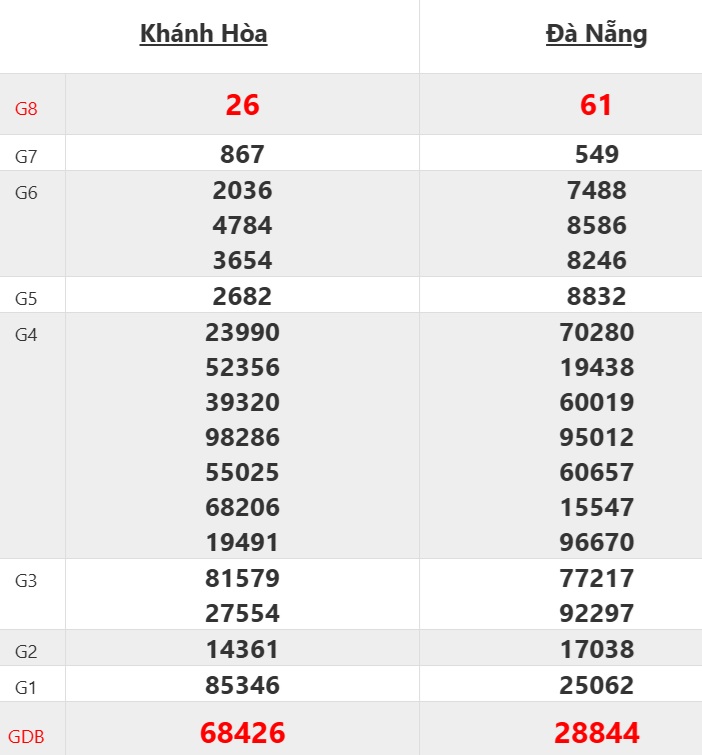Open the Đà Nẵng province link
The width and height of the screenshot is (702, 755).
click(596, 34)
